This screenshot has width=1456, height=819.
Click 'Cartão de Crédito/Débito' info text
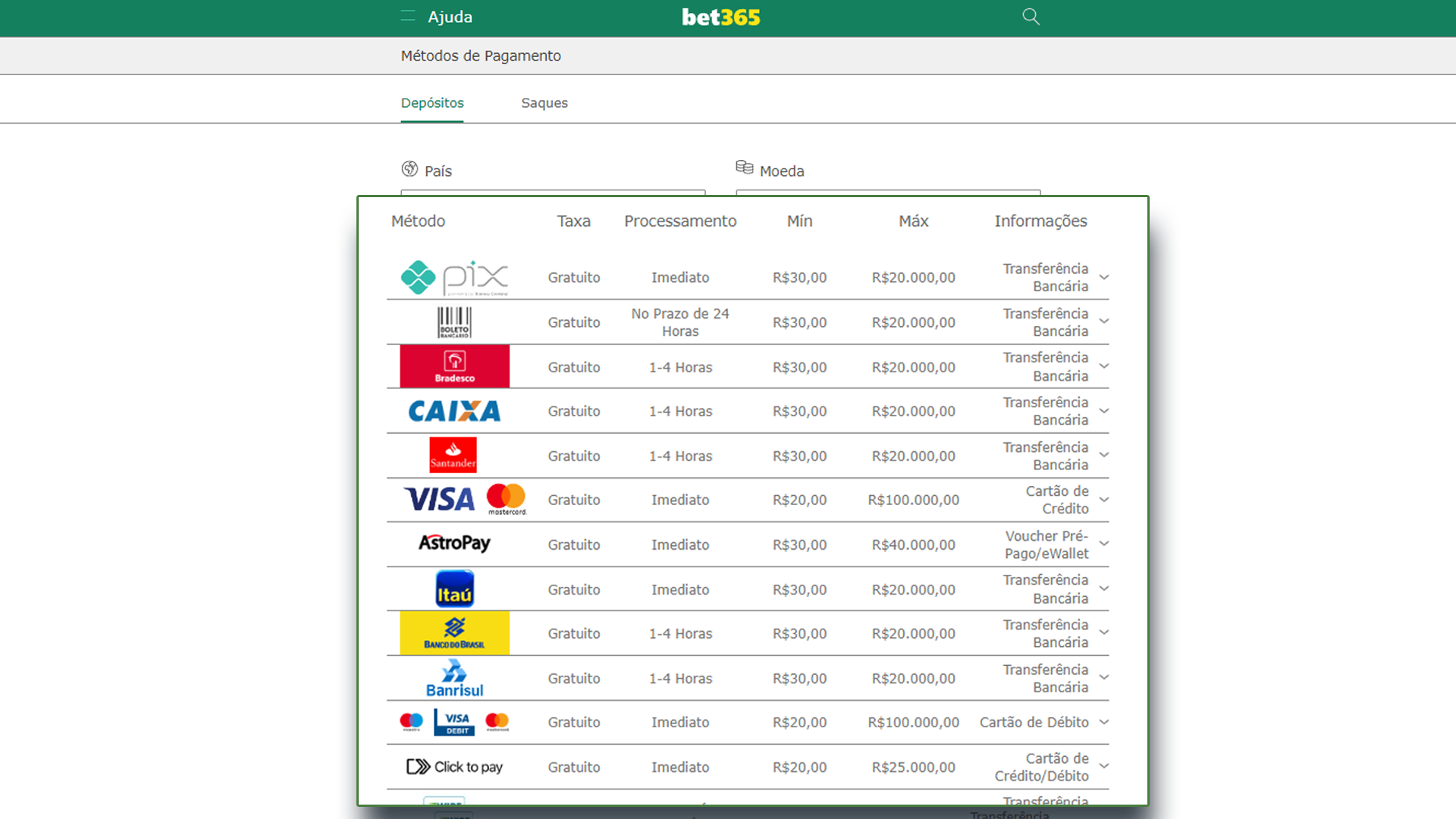pyautogui.click(x=1041, y=767)
